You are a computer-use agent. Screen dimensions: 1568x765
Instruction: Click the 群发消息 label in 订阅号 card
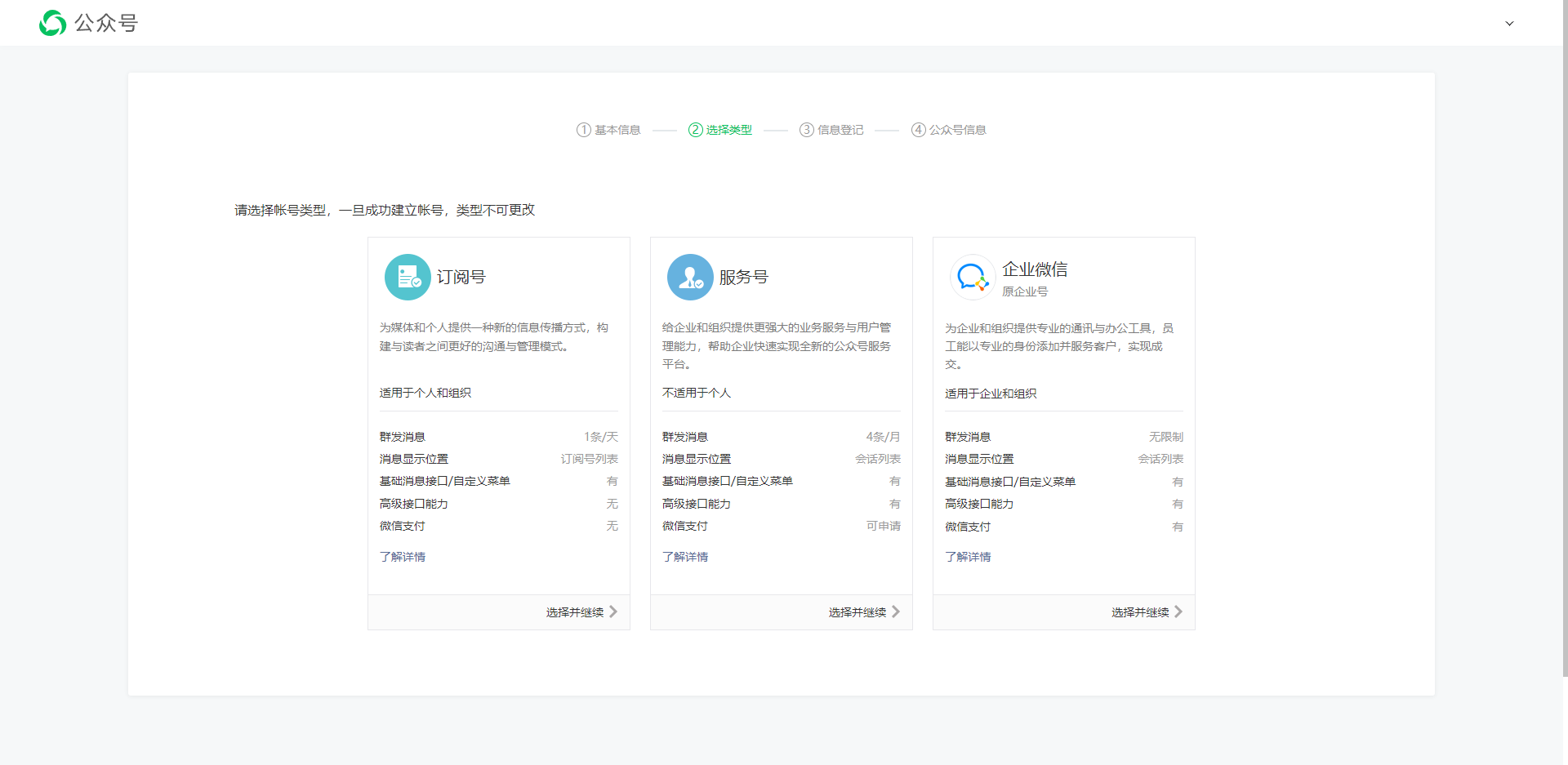[x=403, y=437]
